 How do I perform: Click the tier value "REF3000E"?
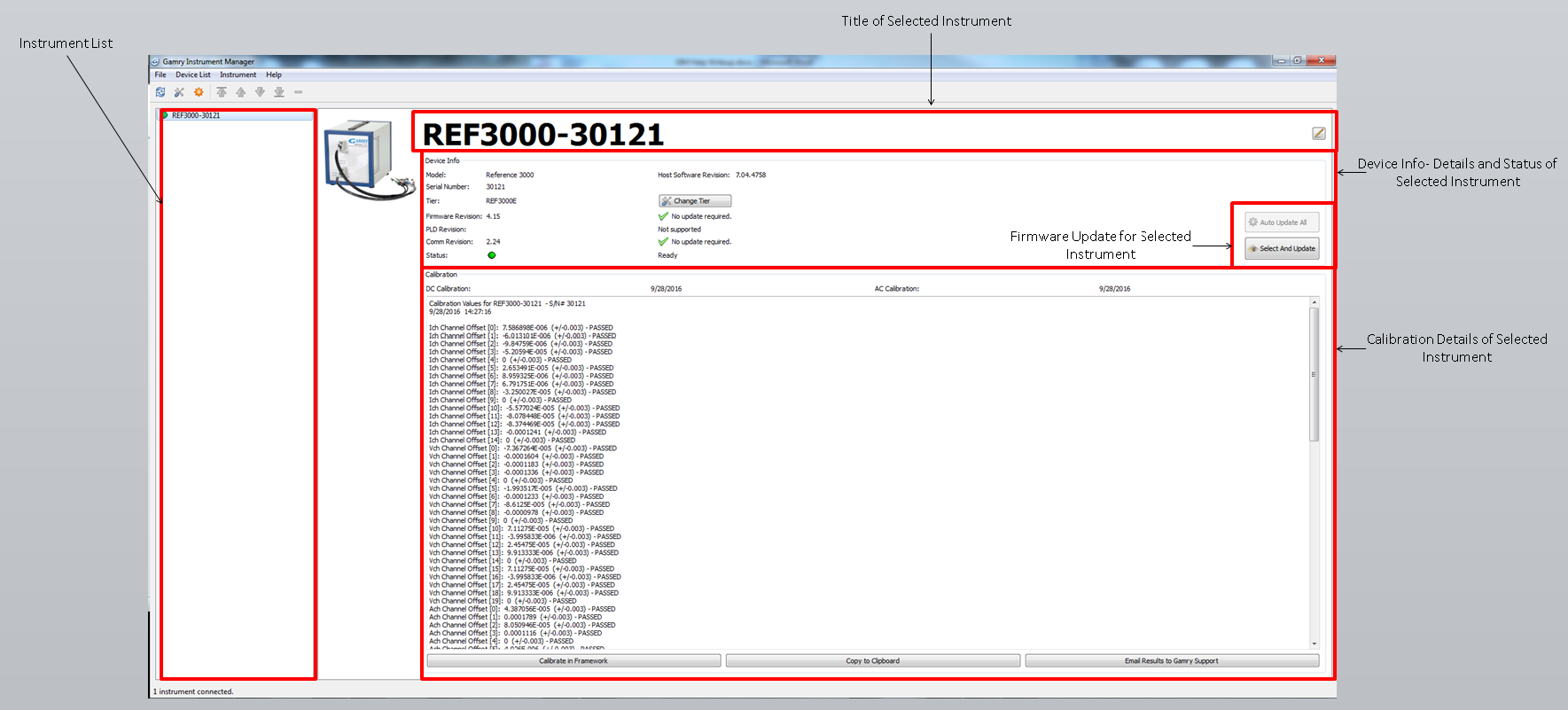tap(501, 201)
